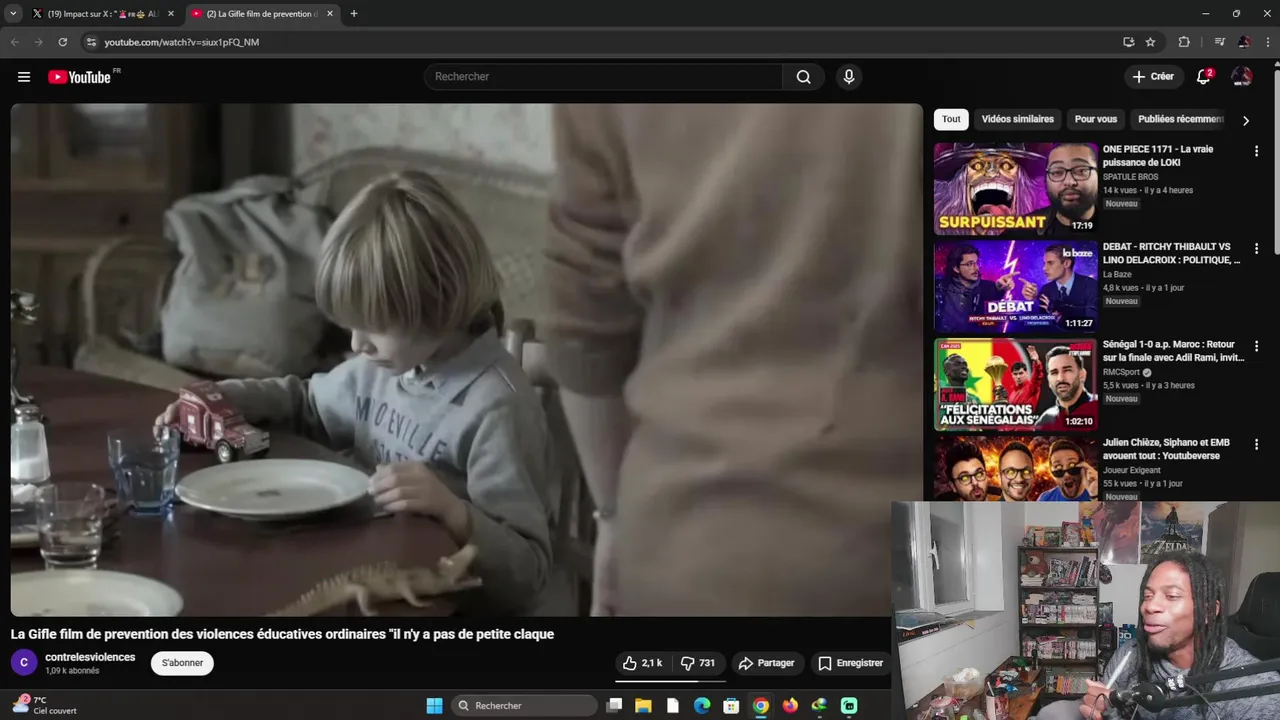Open options for ONE PIECE 1171 video

[1257, 151]
